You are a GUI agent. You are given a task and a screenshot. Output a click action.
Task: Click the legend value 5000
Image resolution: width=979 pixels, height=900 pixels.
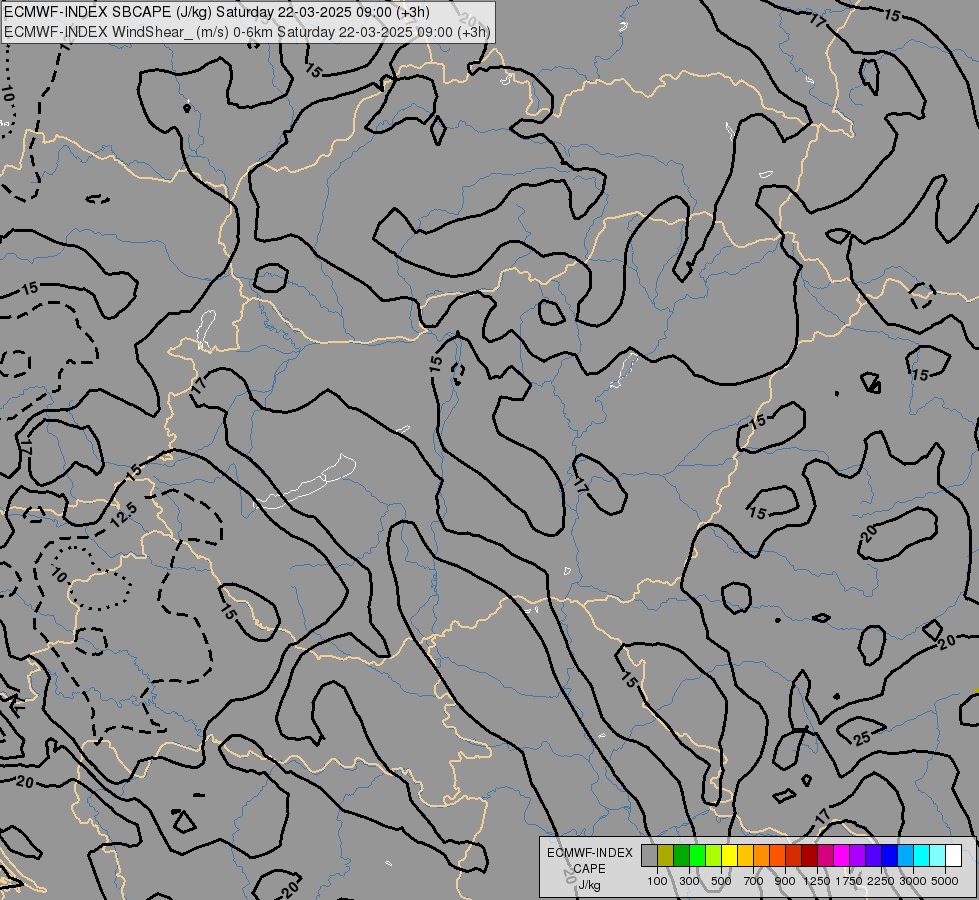[945, 881]
